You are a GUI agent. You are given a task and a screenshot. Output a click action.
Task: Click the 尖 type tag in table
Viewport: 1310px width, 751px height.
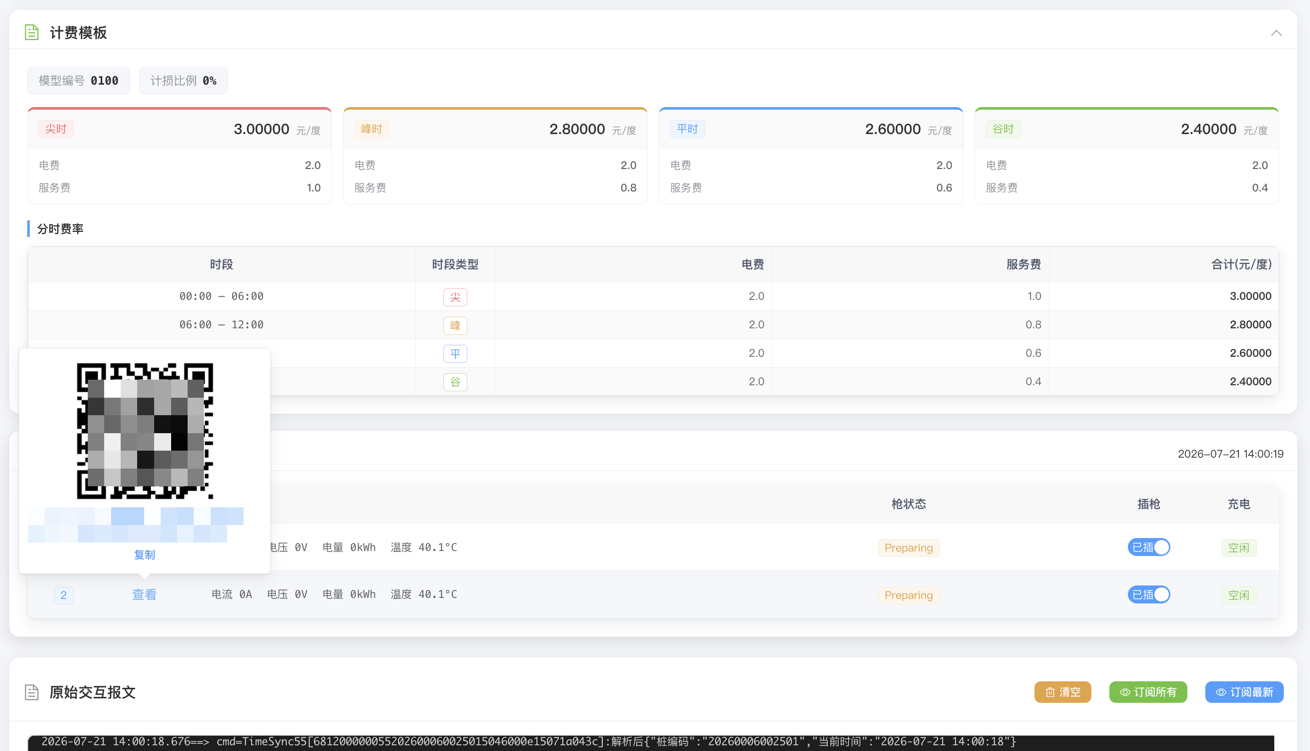[x=455, y=297]
